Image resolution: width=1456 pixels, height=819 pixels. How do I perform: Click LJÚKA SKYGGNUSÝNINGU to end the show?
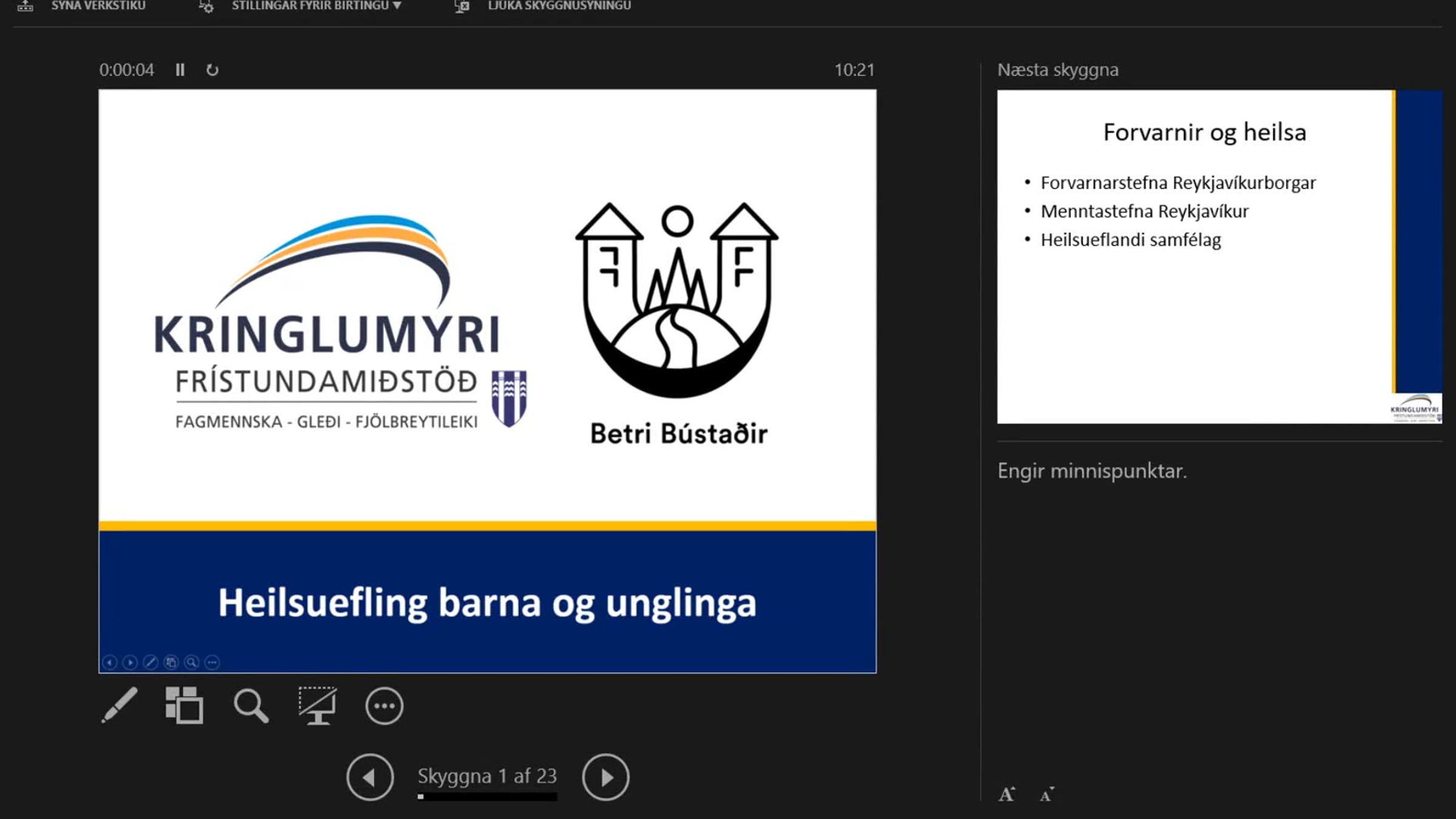[x=559, y=5]
